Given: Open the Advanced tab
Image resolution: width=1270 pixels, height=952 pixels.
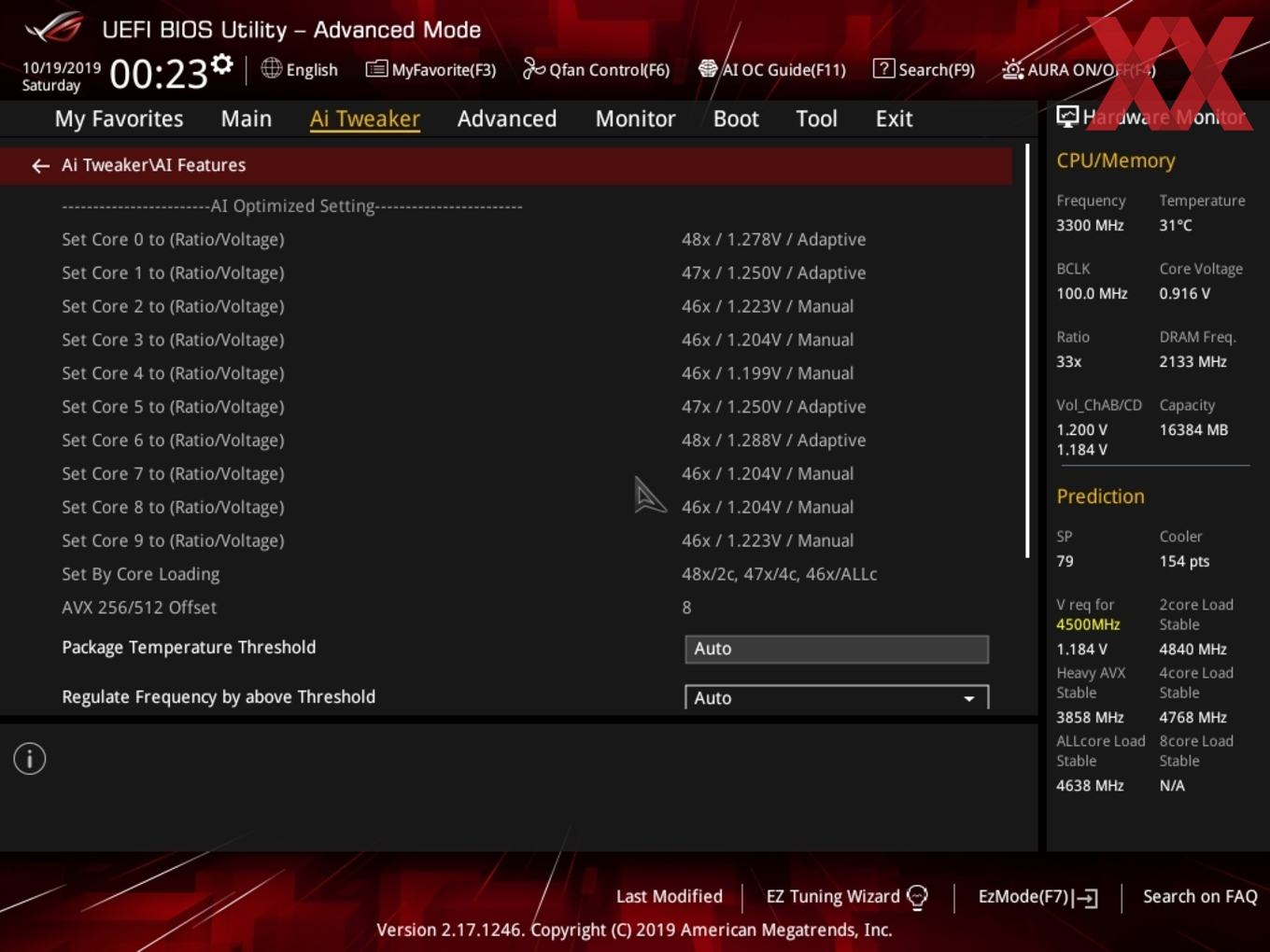Looking at the screenshot, I should click(507, 119).
